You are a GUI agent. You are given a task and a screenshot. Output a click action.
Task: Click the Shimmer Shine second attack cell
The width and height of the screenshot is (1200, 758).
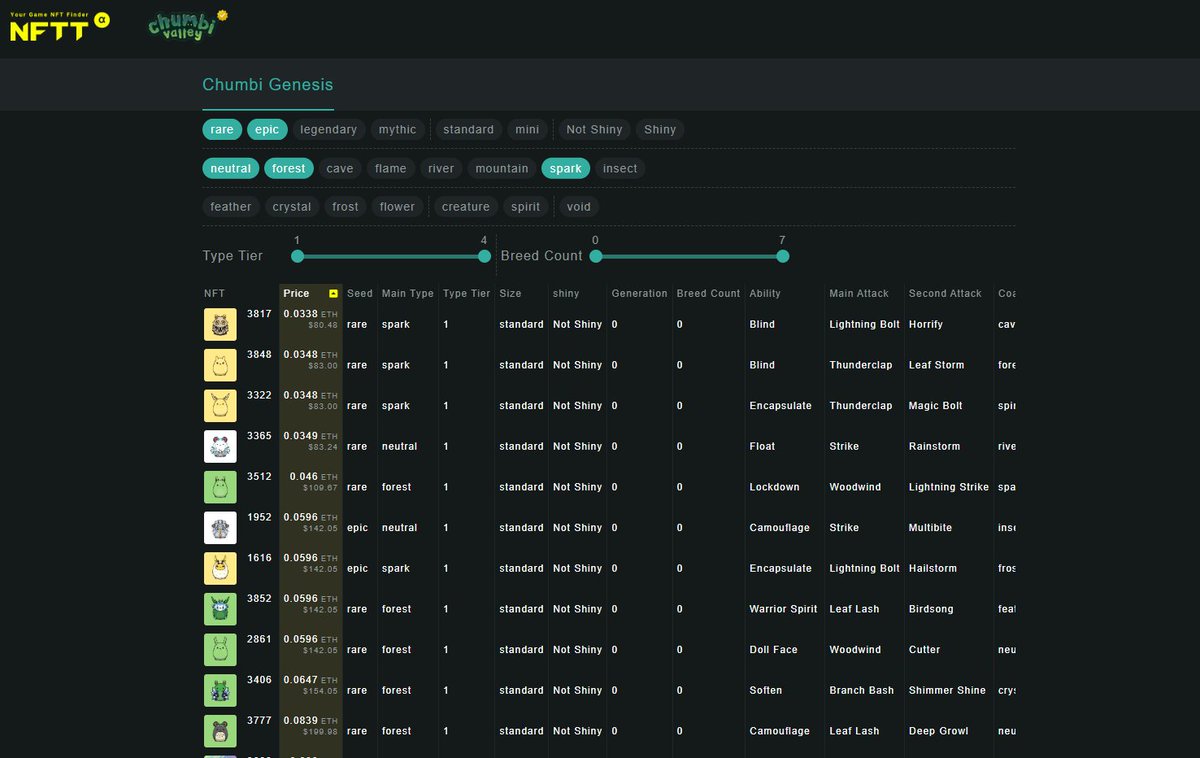tap(947, 690)
